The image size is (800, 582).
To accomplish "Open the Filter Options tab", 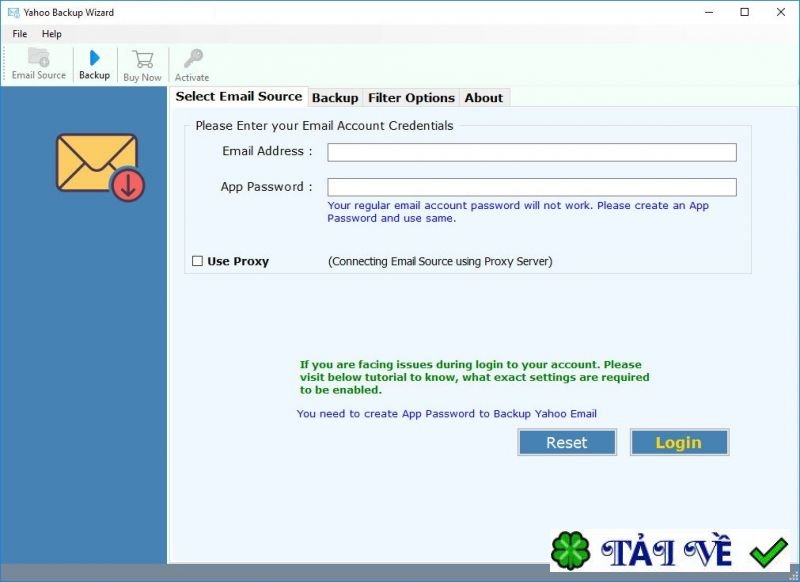I will coord(411,97).
